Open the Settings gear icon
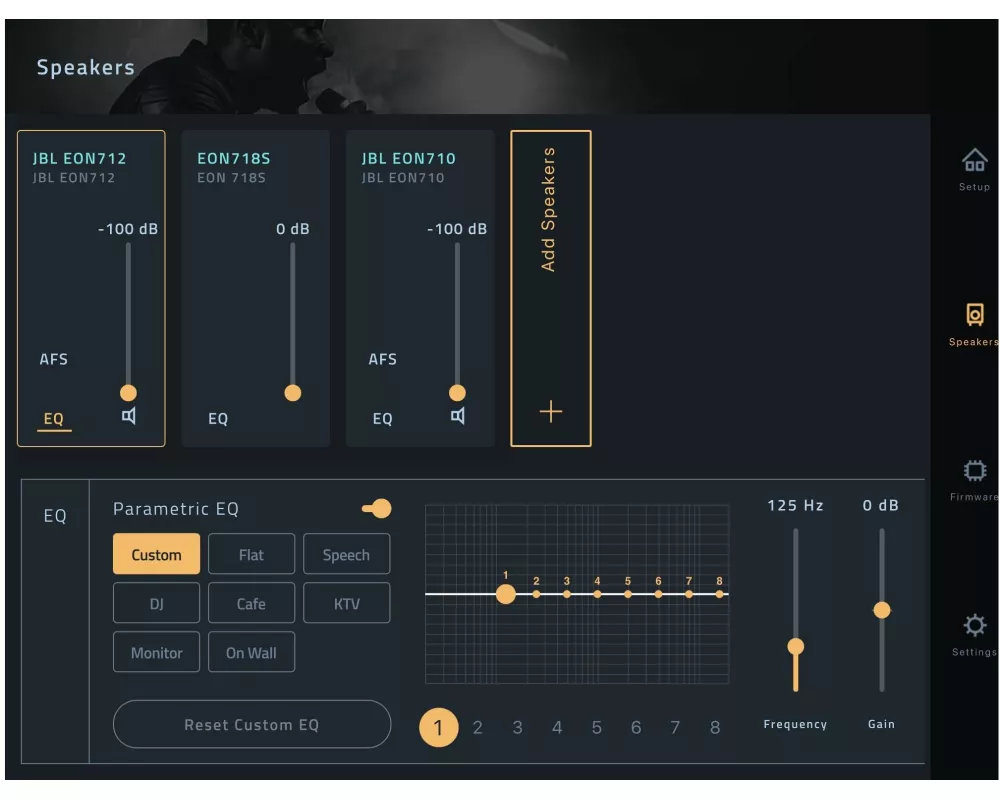1000x800 pixels. tap(974, 626)
